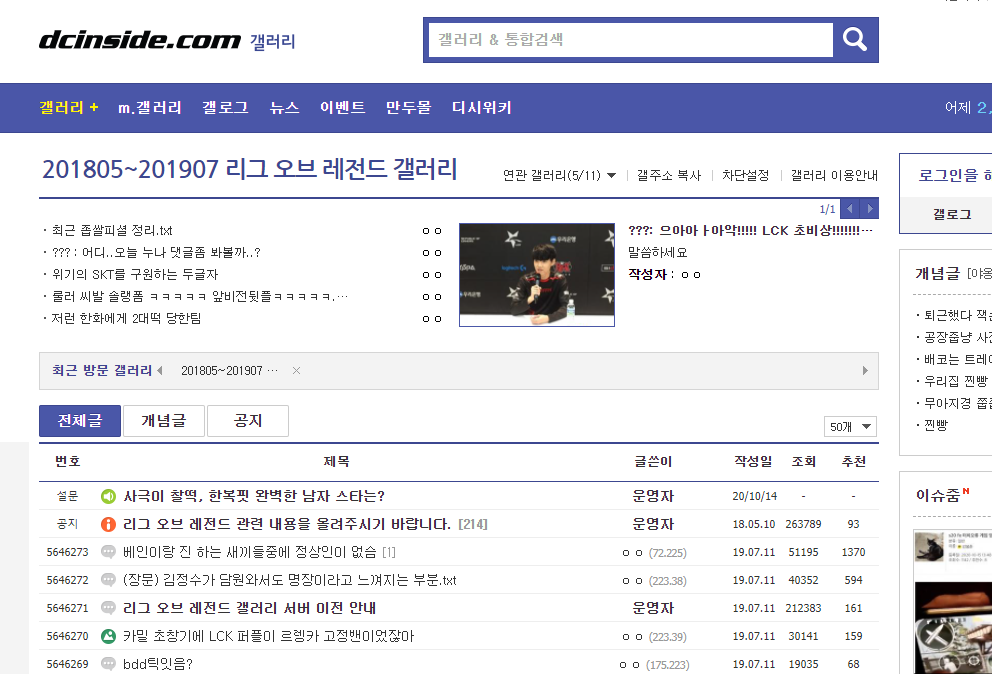Screen dimensions: 992x674
Task: Open post 저런 한화에게 2대떡 당한팀
Action: 126,318
